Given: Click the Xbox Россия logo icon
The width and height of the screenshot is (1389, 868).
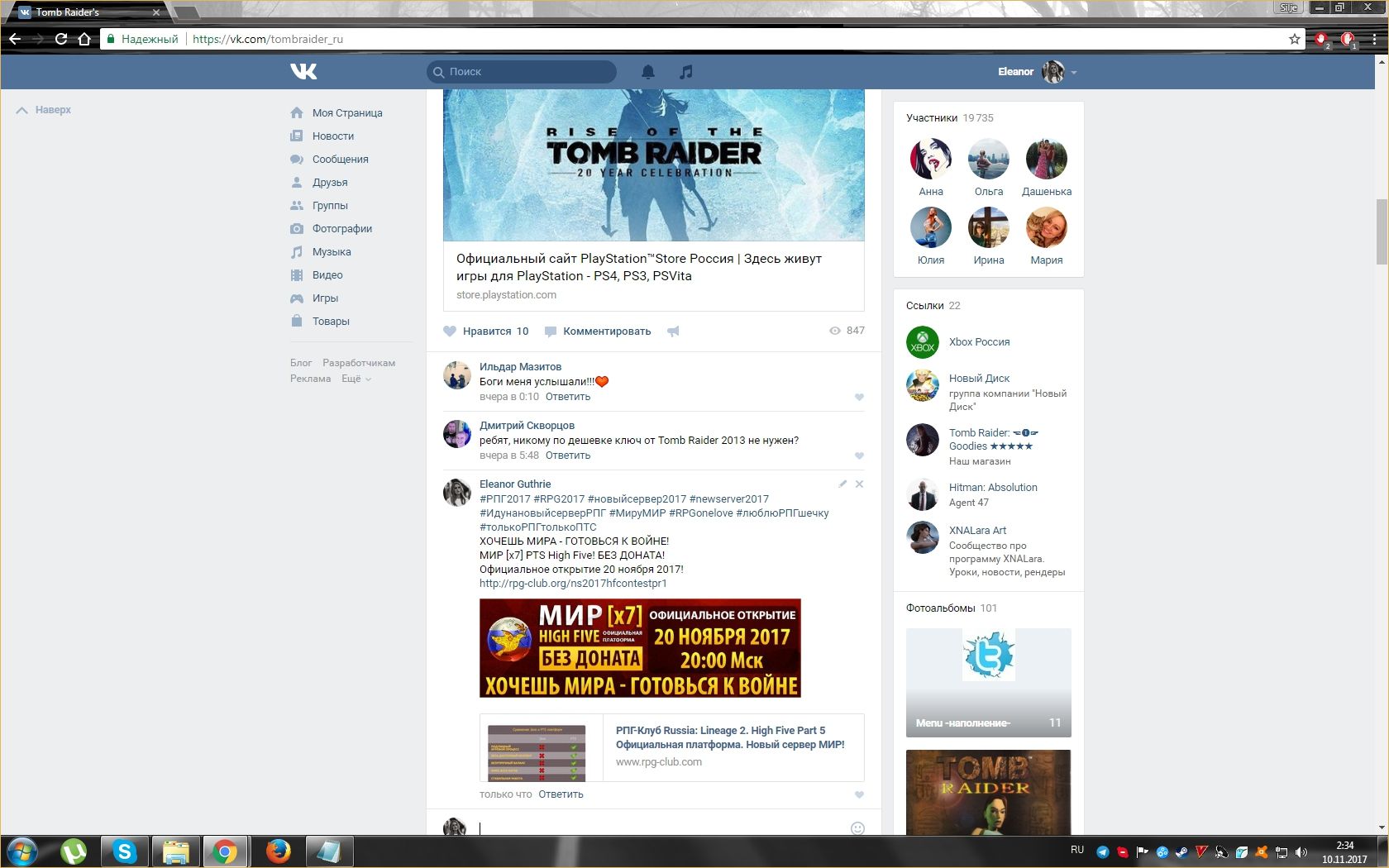Looking at the screenshot, I should pos(922,342).
